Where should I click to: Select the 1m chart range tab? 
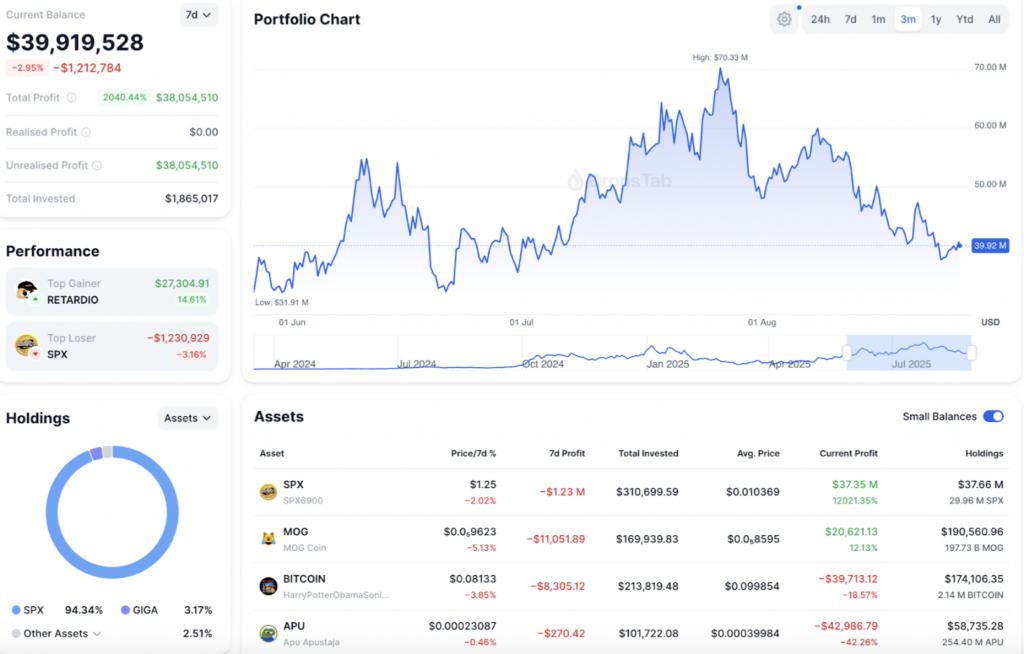[878, 20]
